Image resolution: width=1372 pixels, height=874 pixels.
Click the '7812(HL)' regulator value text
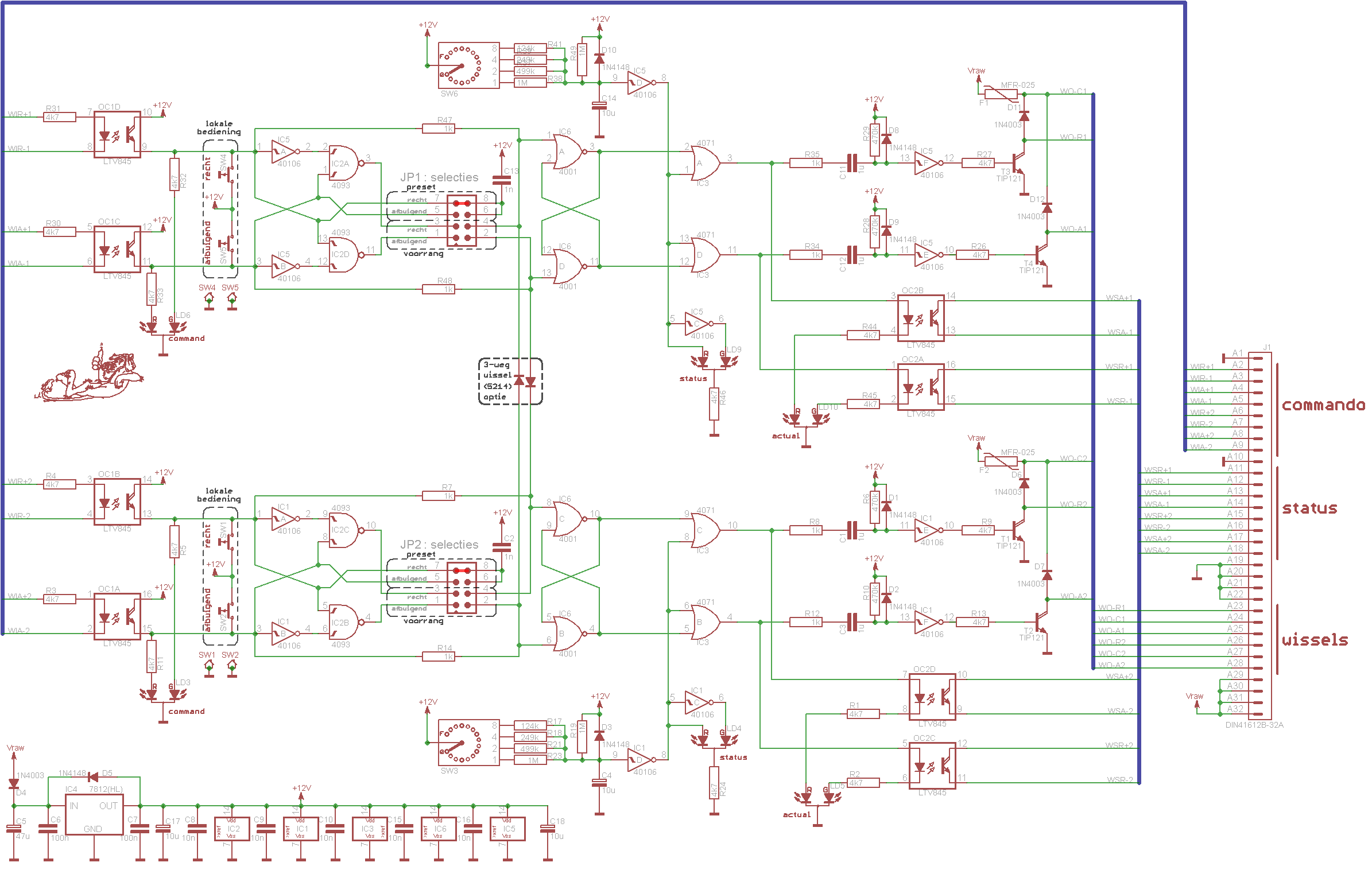tap(106, 789)
